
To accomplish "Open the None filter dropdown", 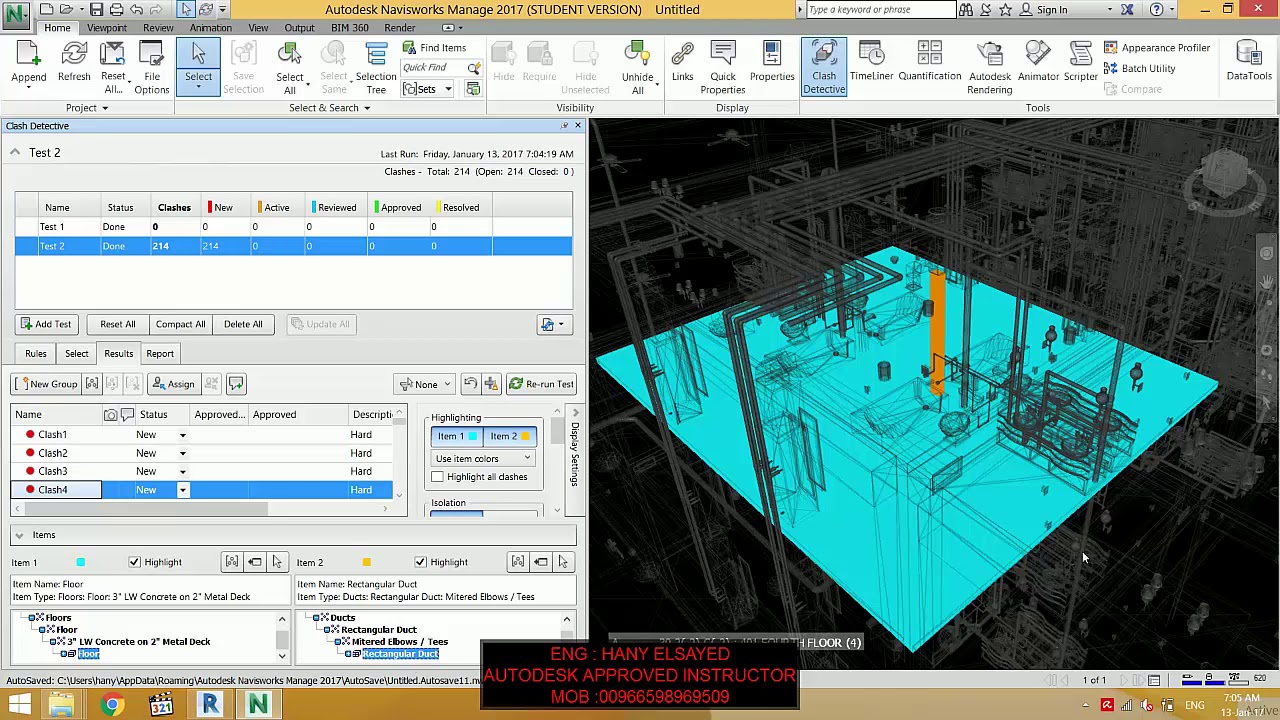I will (425, 384).
